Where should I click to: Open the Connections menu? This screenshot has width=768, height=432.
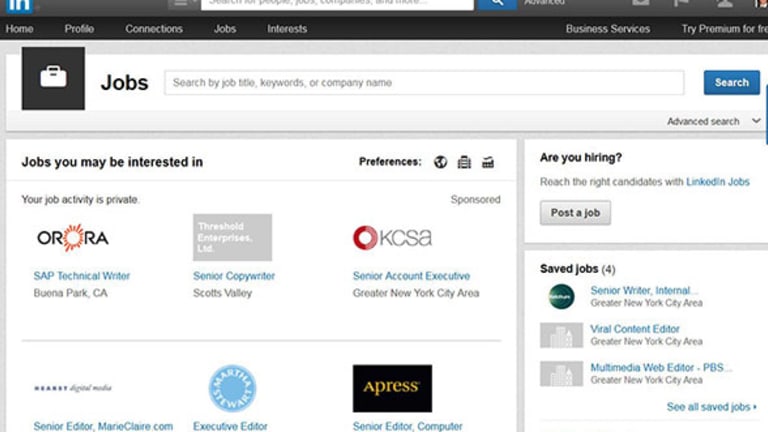154,29
